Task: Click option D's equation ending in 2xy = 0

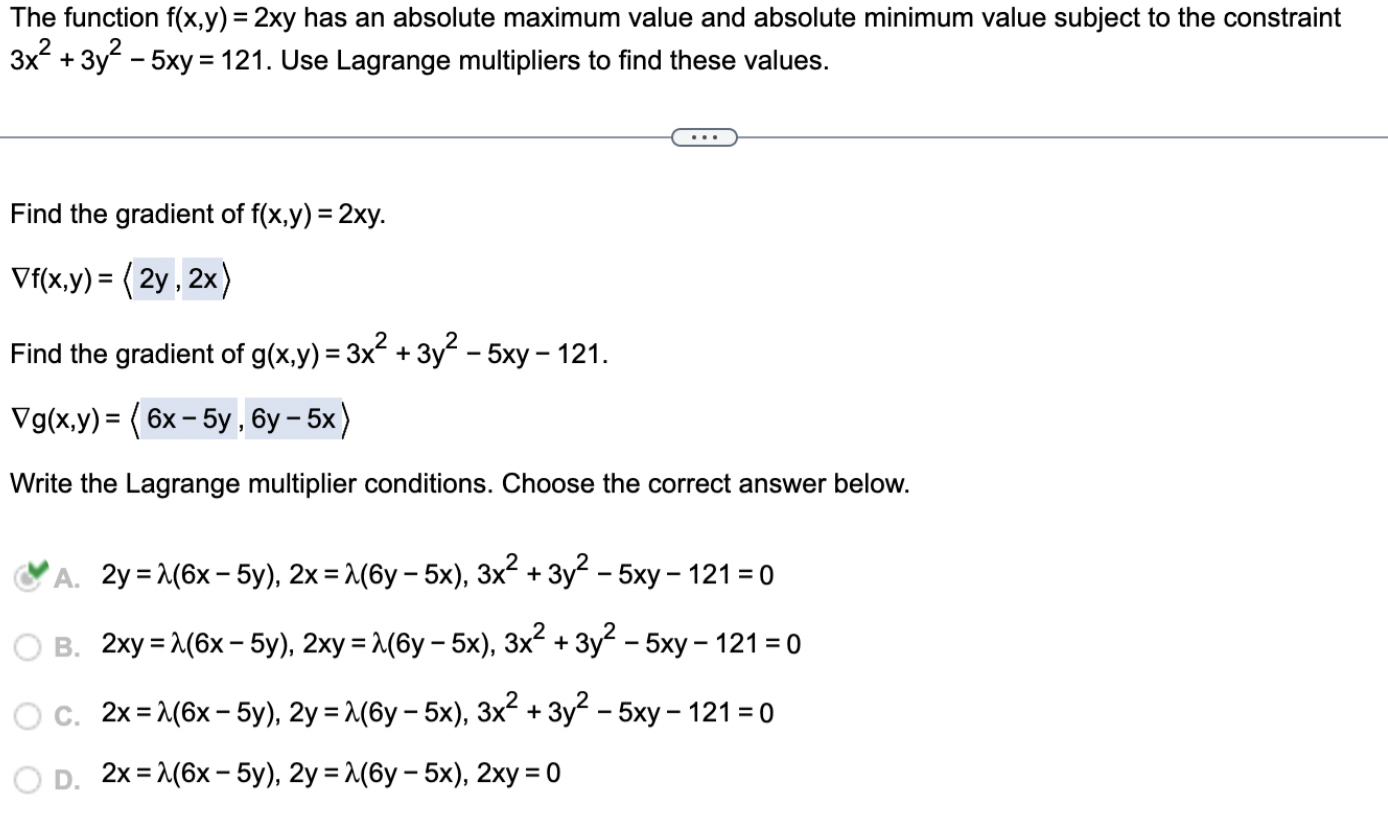Action: (330, 772)
